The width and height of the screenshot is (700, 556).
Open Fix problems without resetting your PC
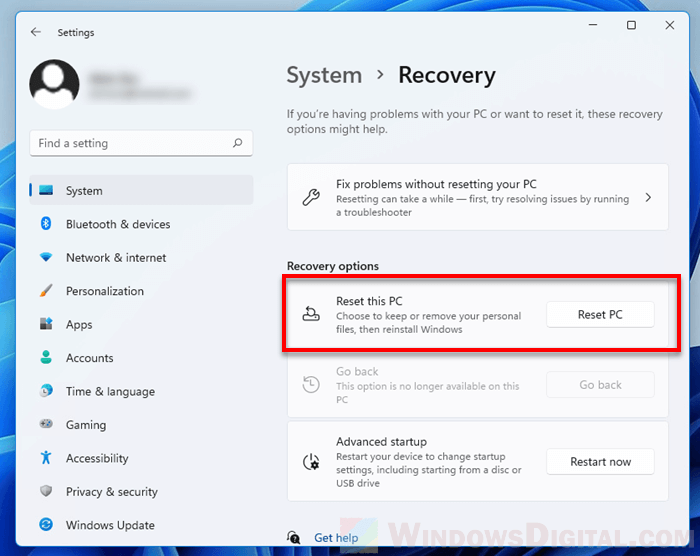point(478,197)
